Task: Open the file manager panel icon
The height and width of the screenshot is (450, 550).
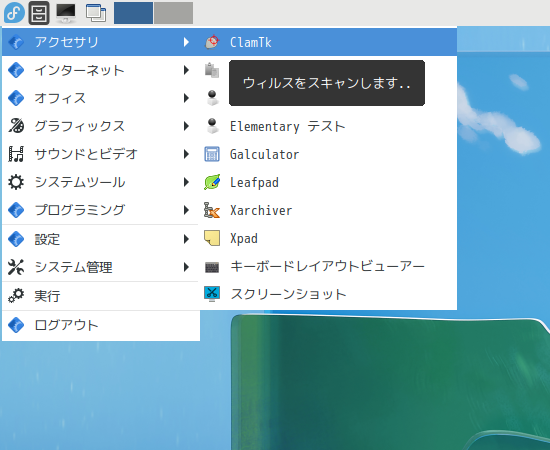Action: [x=39, y=13]
